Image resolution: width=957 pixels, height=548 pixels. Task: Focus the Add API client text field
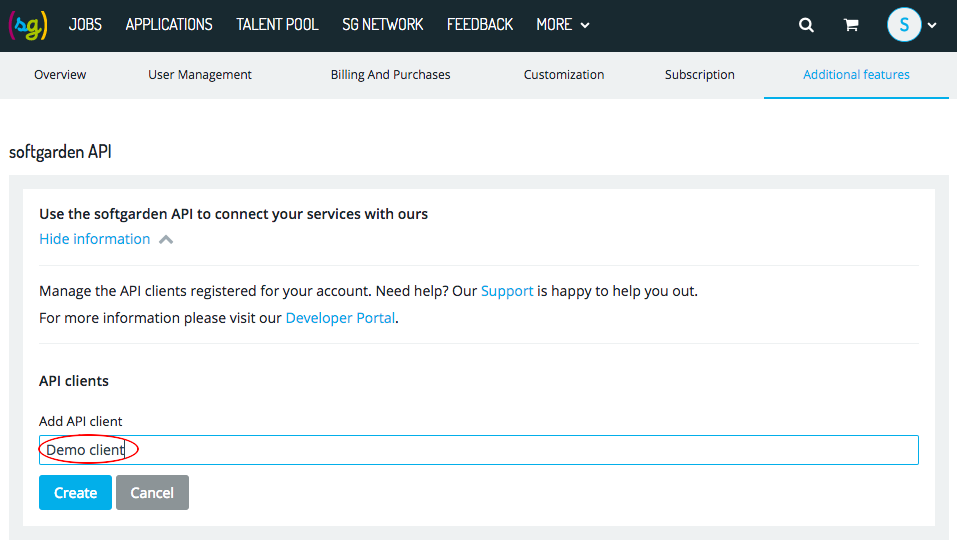pyautogui.click(x=478, y=450)
